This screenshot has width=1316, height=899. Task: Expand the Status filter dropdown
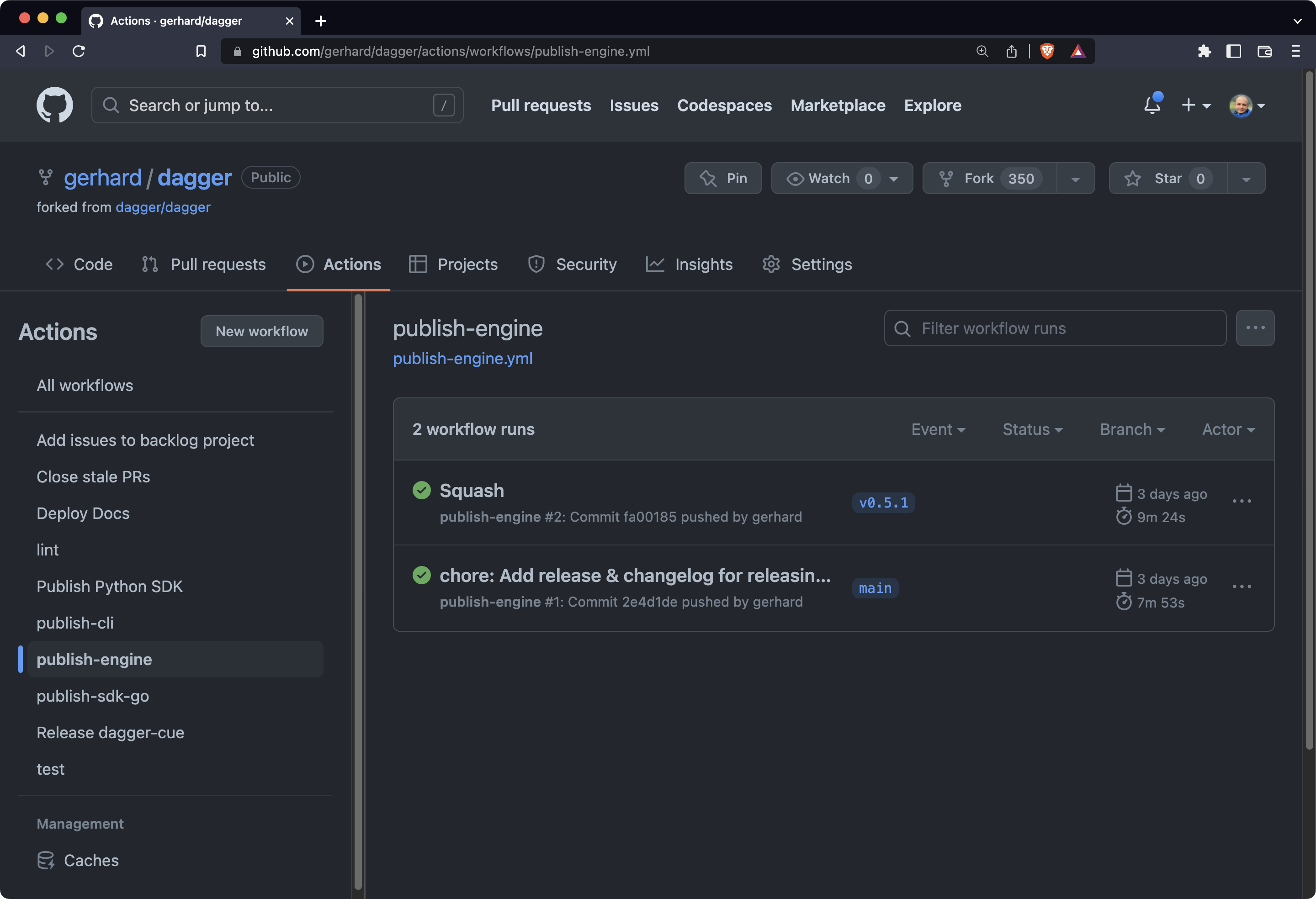tap(1032, 429)
